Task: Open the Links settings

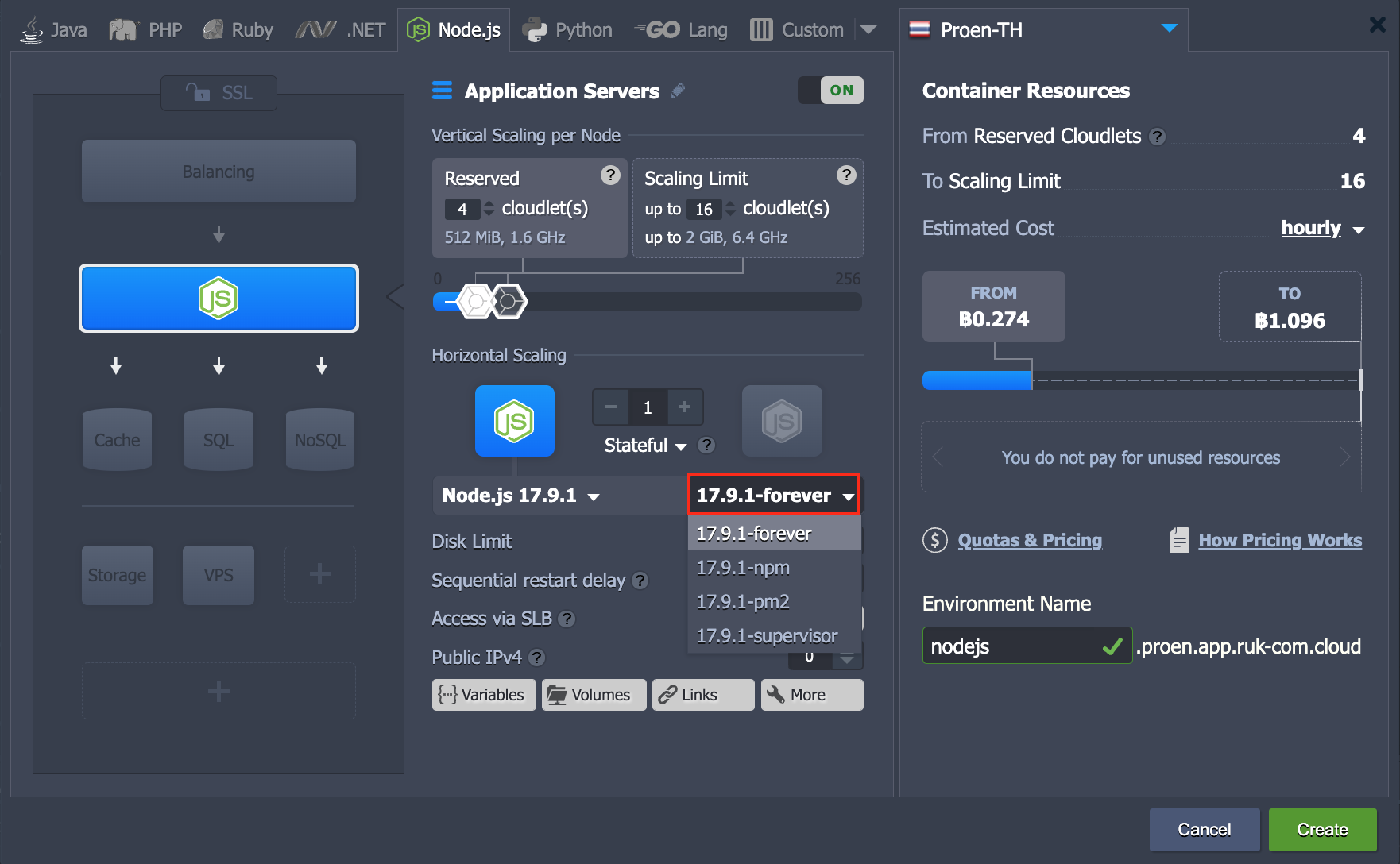Action: [703, 695]
